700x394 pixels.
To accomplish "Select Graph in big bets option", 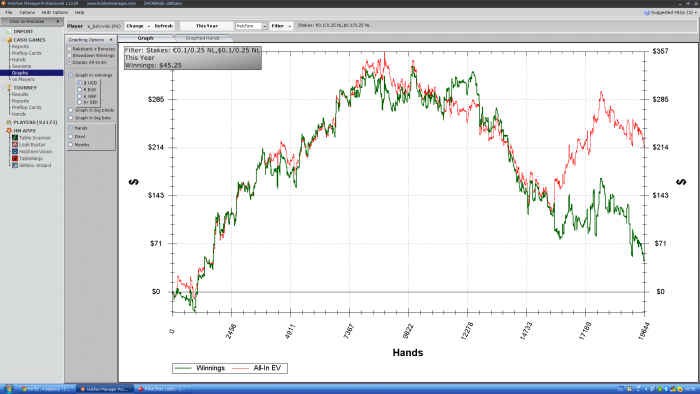I will [x=71, y=118].
